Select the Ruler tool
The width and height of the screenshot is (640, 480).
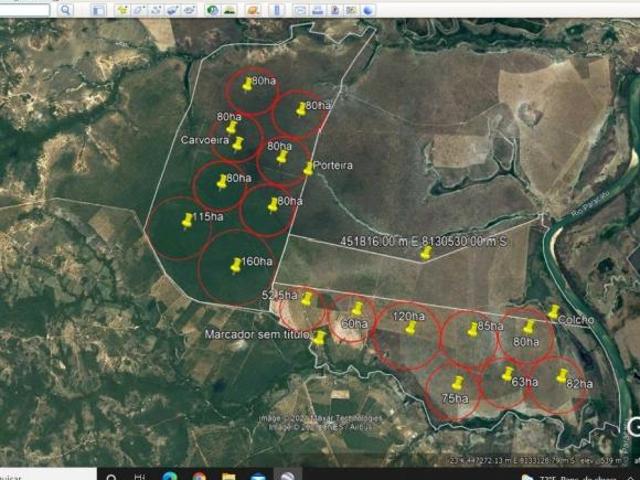tap(276, 10)
